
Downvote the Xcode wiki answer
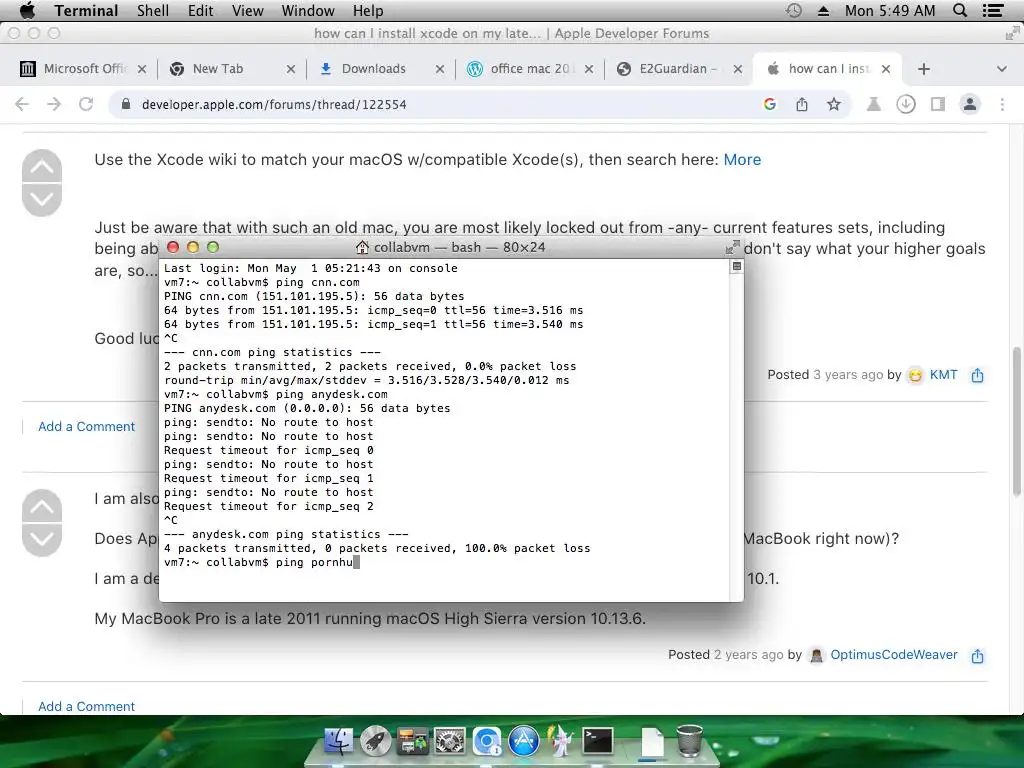click(x=42, y=200)
